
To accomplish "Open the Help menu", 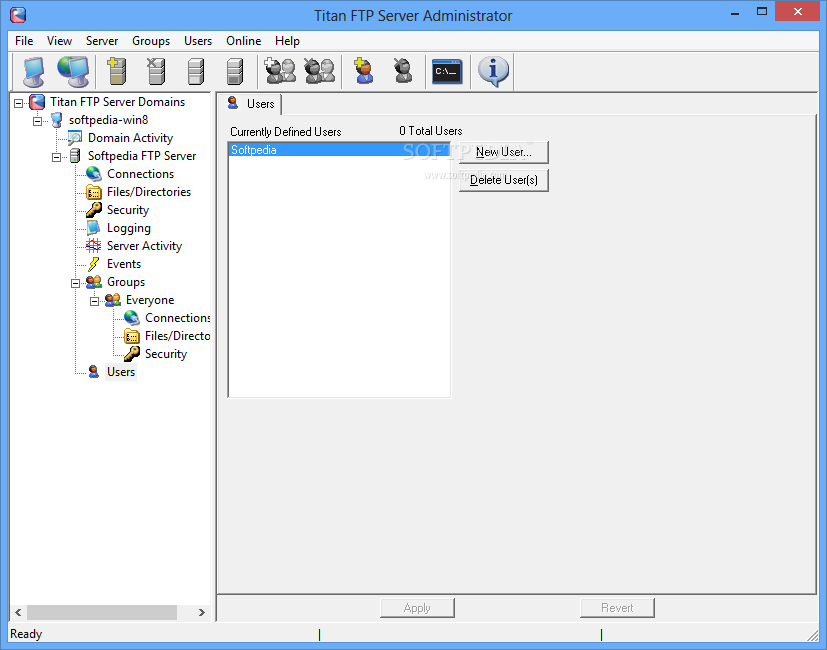I will 287,41.
